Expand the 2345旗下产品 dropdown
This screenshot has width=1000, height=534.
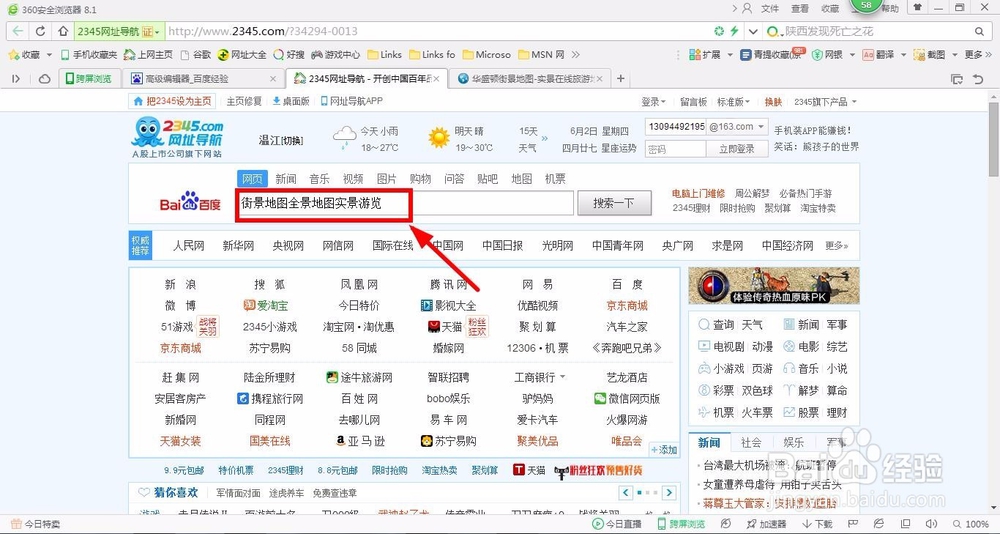click(x=825, y=101)
